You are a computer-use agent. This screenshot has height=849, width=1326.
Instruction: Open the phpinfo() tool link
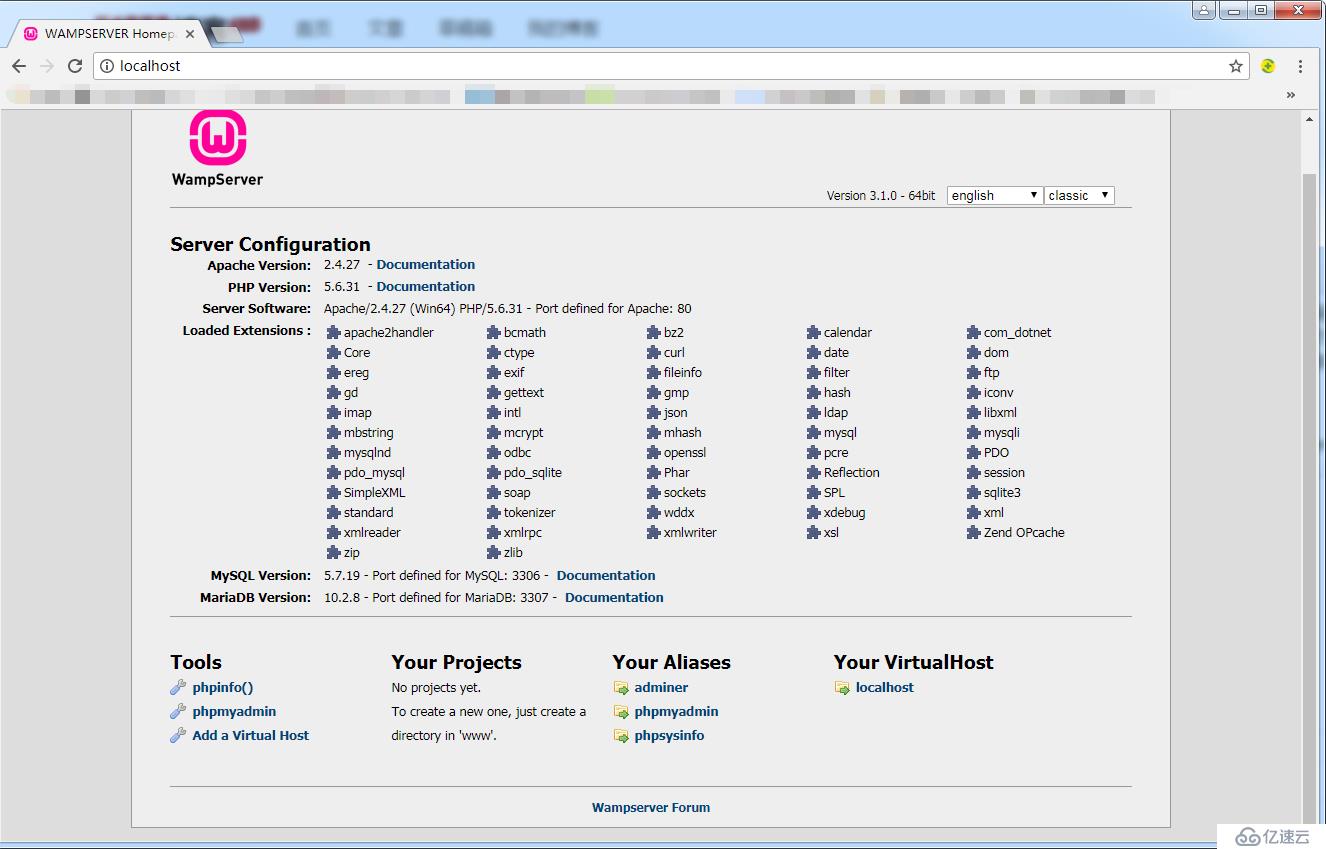tap(223, 688)
